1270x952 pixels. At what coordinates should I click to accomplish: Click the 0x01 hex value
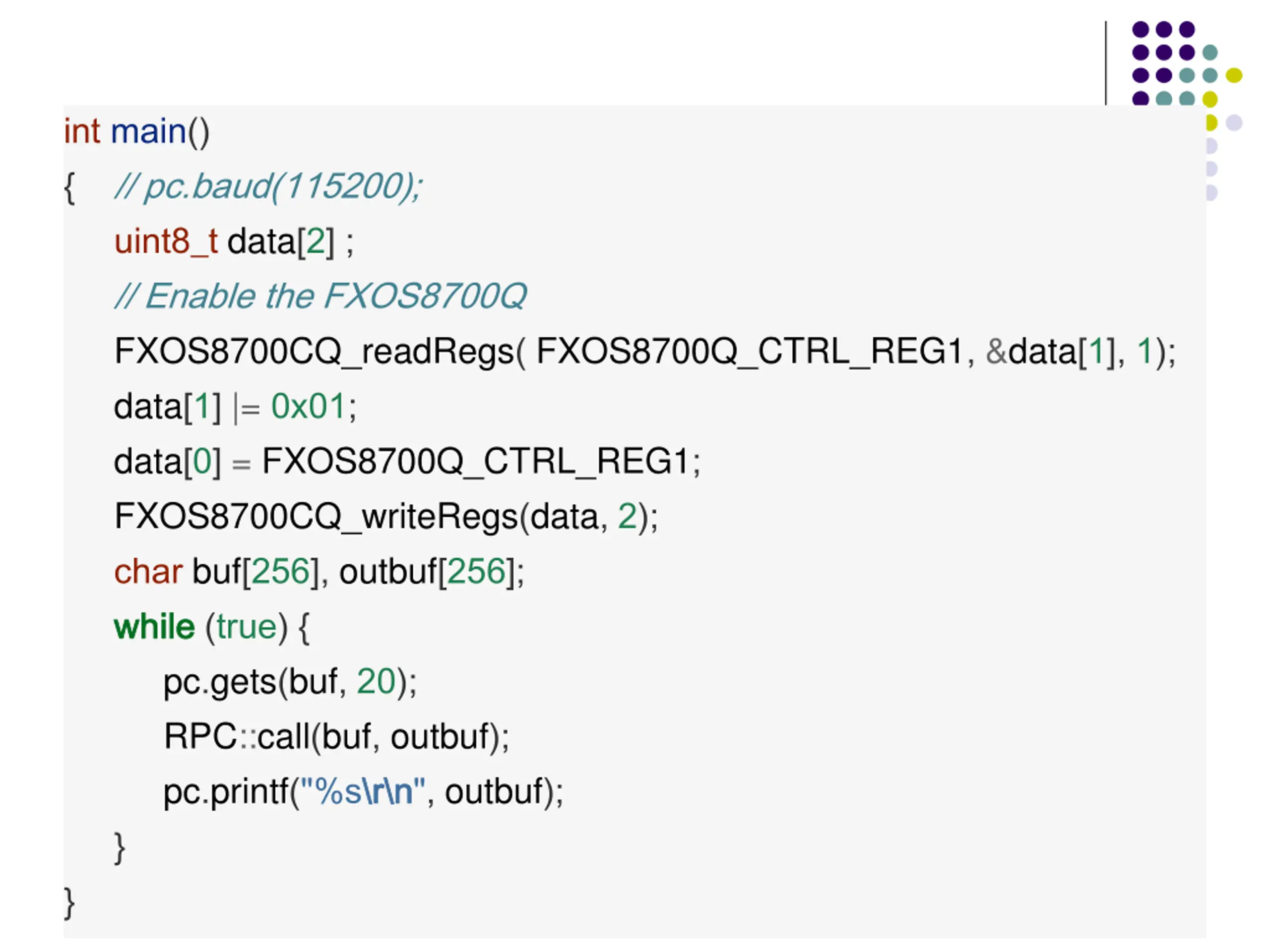point(308,406)
